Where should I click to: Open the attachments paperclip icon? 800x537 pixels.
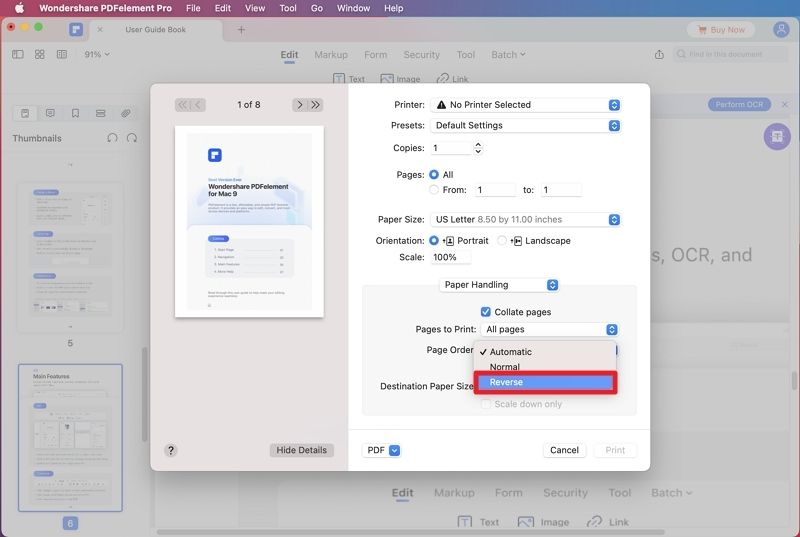pos(126,113)
